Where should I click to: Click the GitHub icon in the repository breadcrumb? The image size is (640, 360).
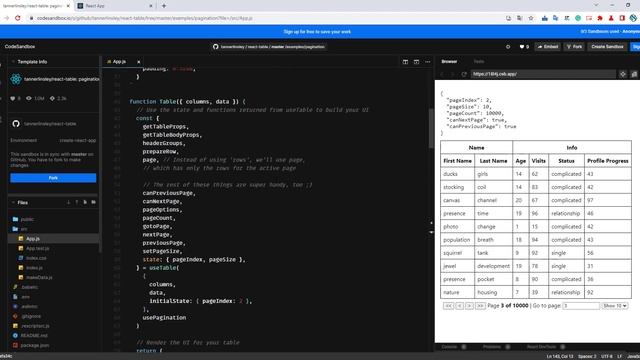[x=216, y=47]
